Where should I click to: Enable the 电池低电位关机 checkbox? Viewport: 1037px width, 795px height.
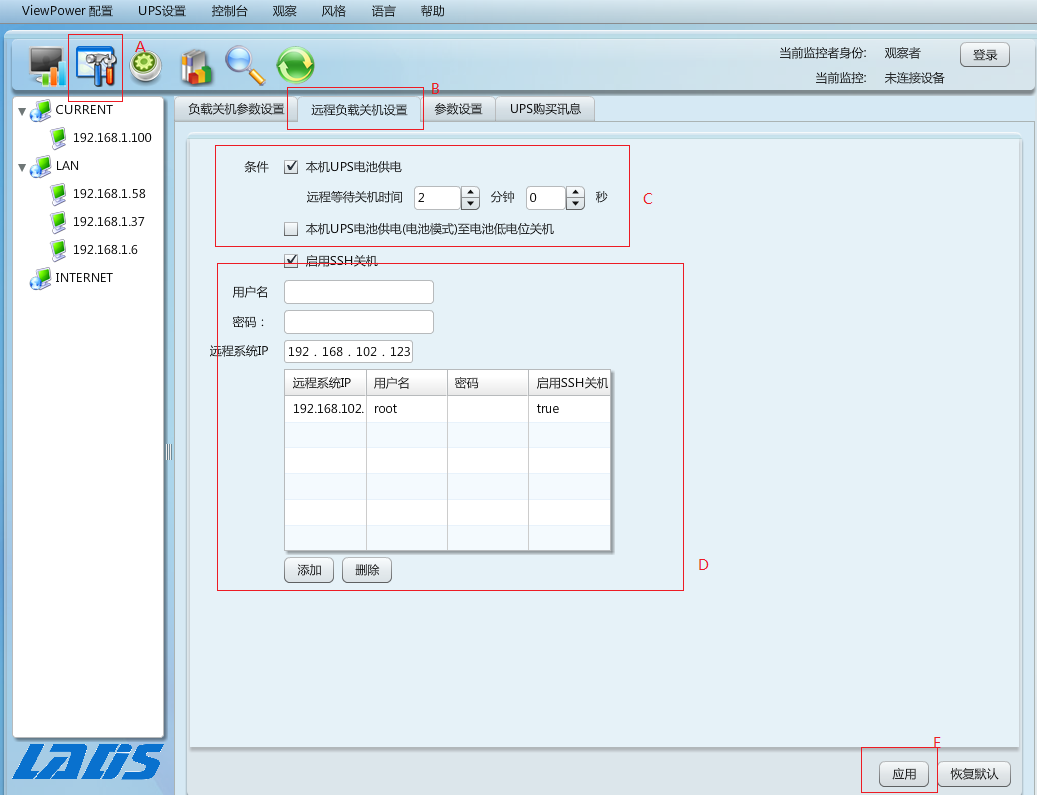click(x=291, y=229)
